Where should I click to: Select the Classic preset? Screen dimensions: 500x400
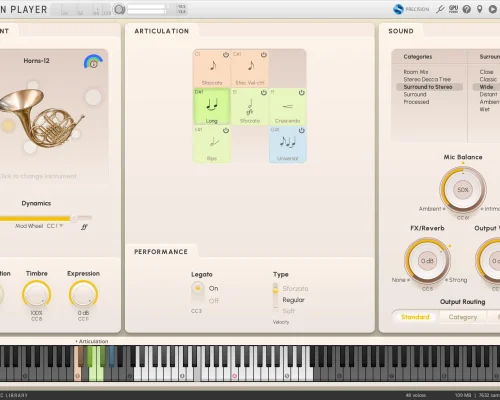click(x=488, y=79)
